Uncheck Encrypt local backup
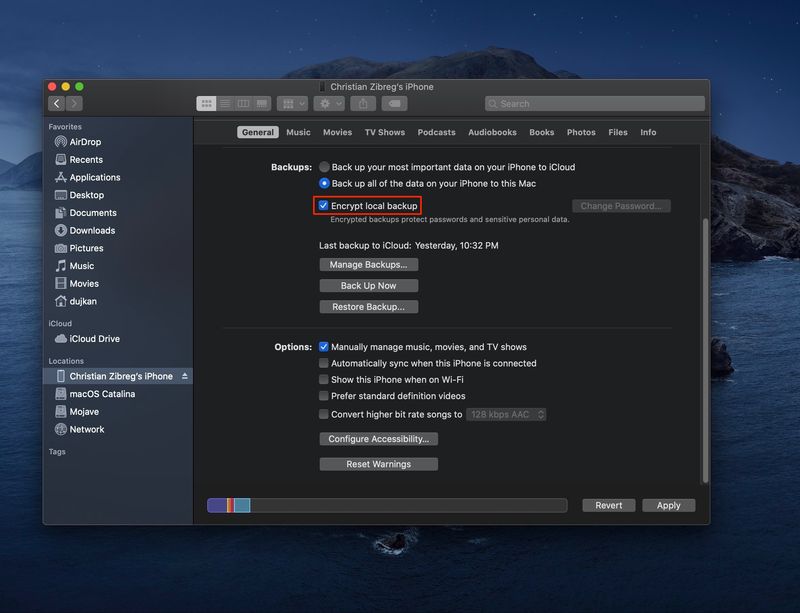 (323, 206)
